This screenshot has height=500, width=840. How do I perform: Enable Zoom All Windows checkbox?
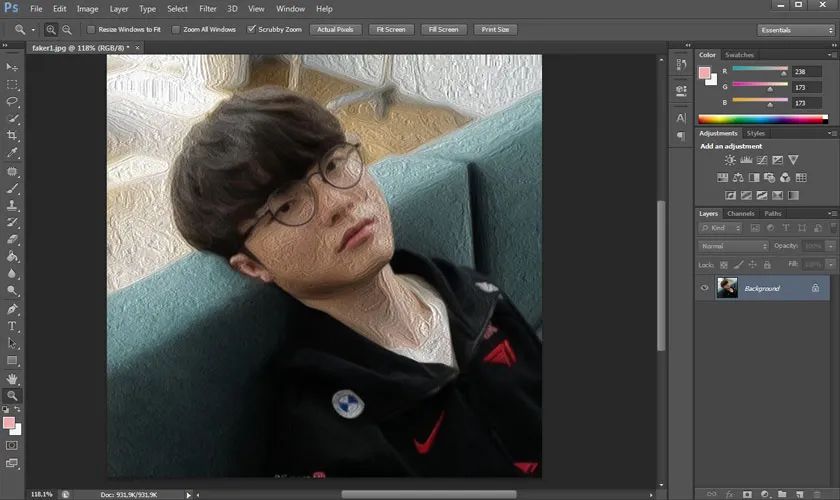tap(177, 30)
